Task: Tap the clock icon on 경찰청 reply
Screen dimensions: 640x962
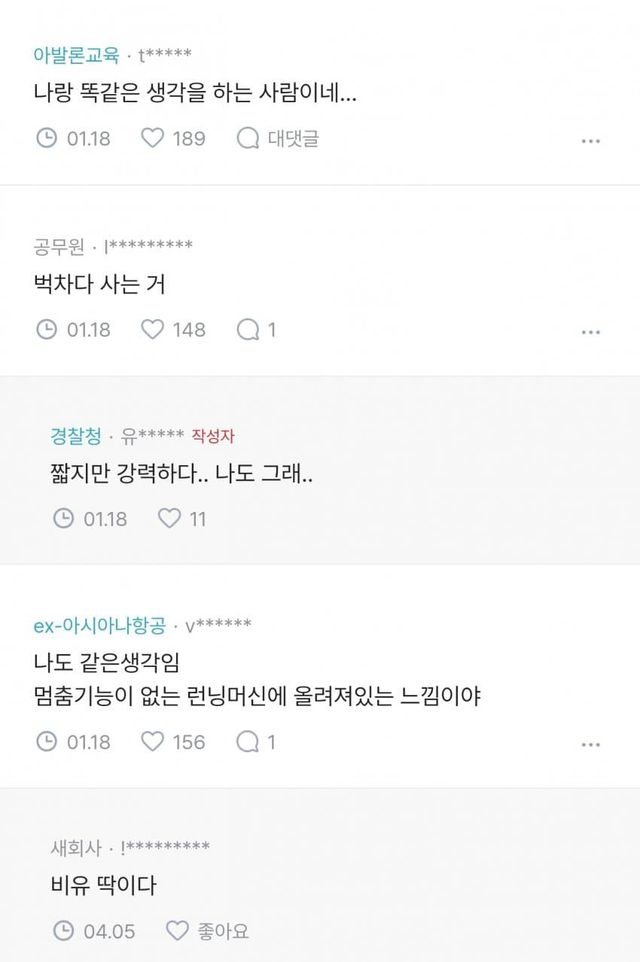Action: click(x=63, y=518)
